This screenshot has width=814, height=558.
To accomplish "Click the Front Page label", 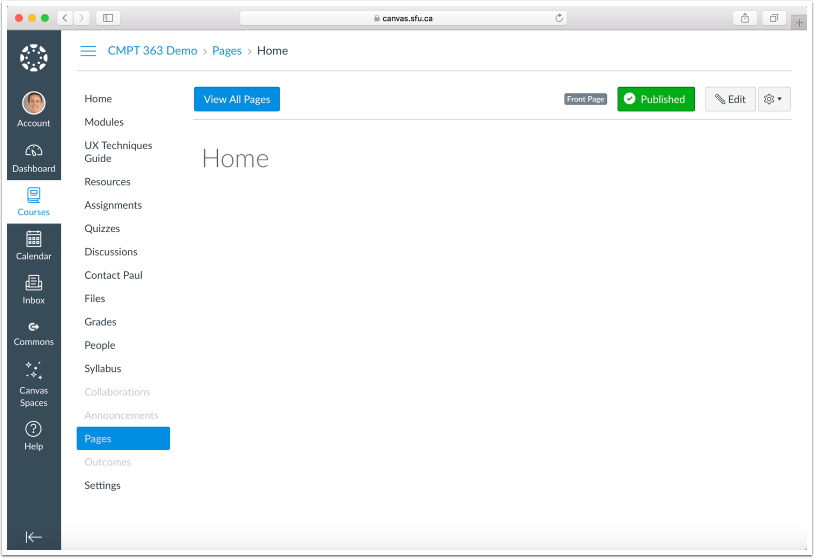I will point(586,99).
